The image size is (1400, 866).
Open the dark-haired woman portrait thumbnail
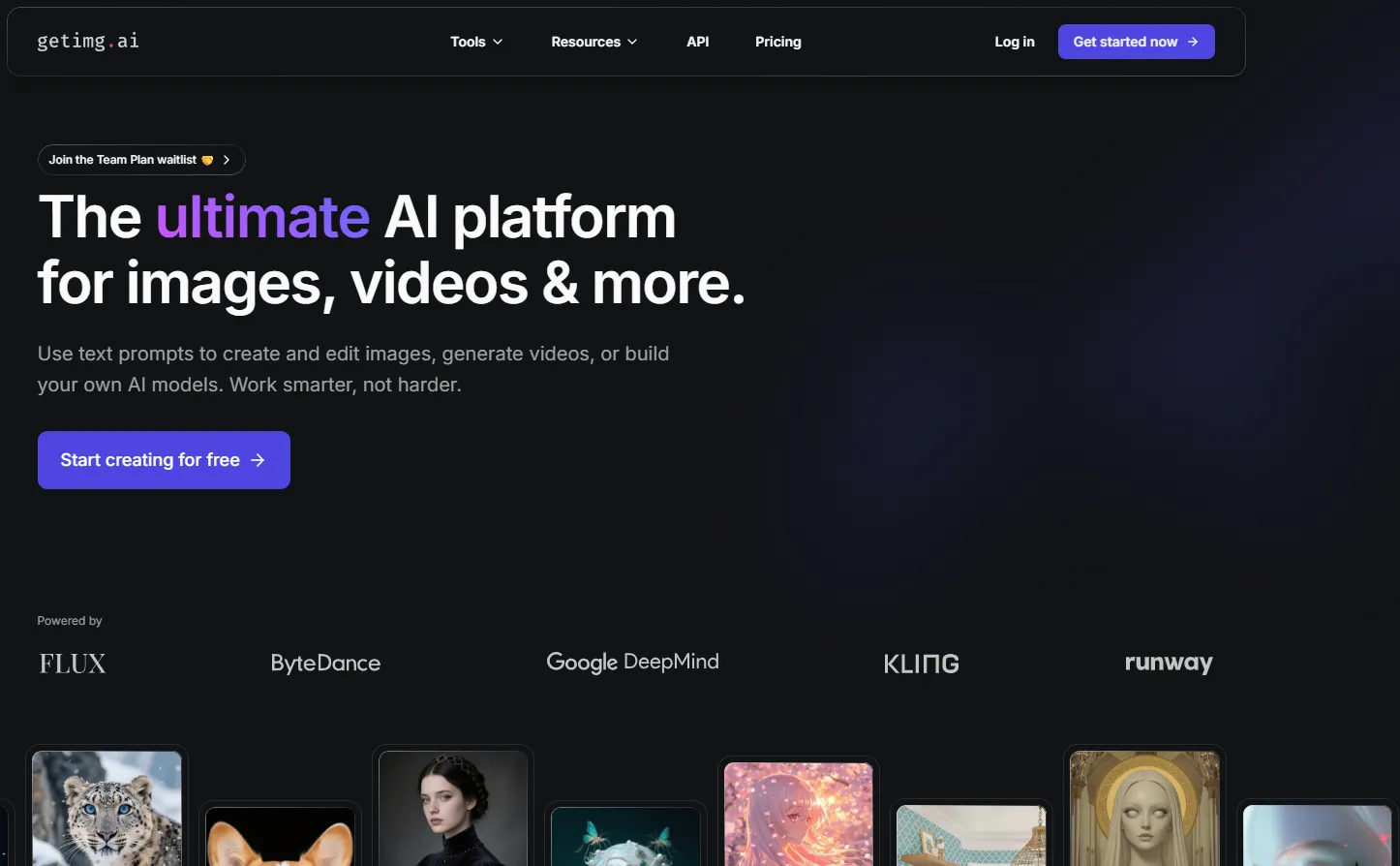[x=453, y=808]
